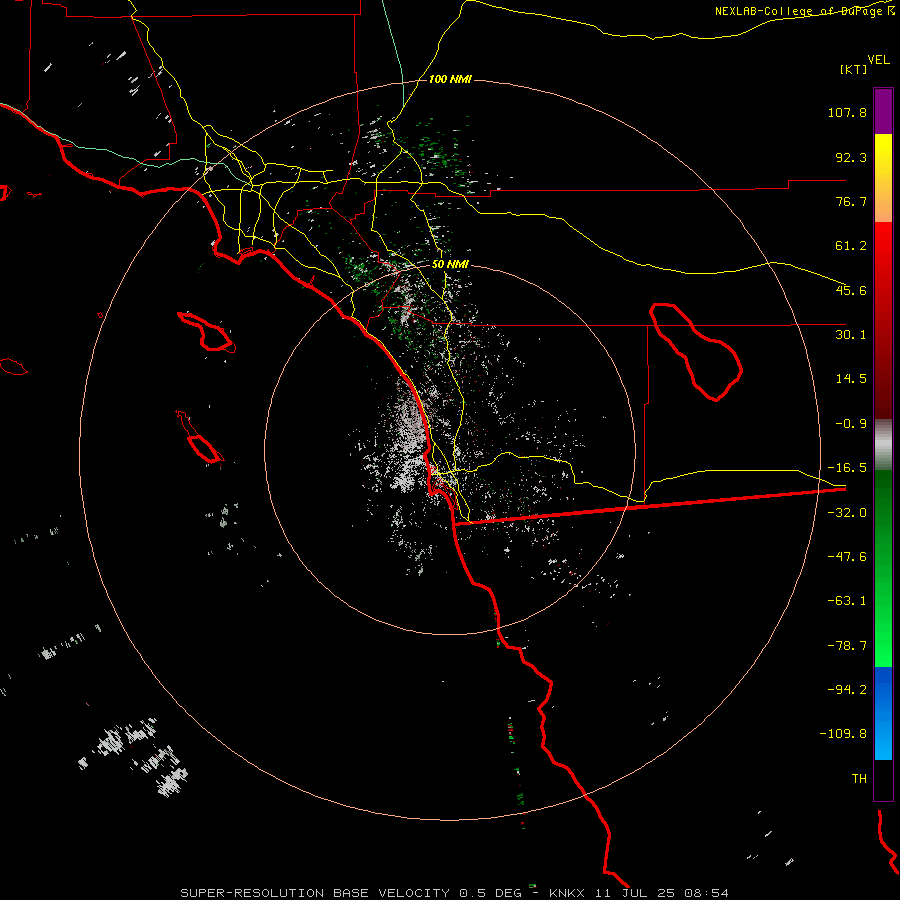
Task: Click the -109.8 scale value
Action: [x=843, y=734]
